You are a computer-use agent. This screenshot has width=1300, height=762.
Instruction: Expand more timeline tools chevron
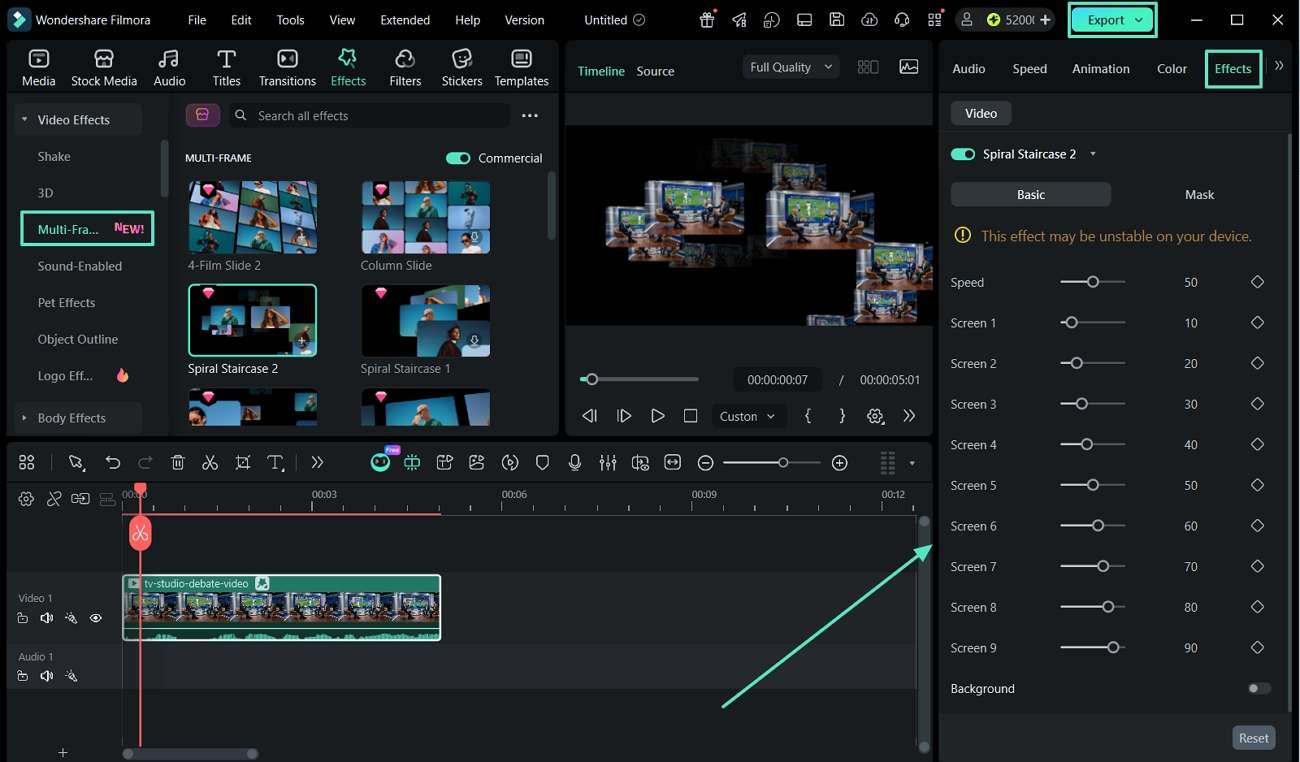(x=317, y=462)
